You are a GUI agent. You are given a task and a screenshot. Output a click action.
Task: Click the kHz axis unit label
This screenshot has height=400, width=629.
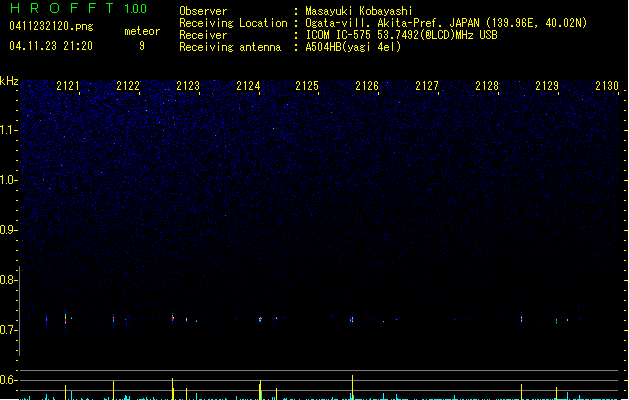(x=9, y=81)
